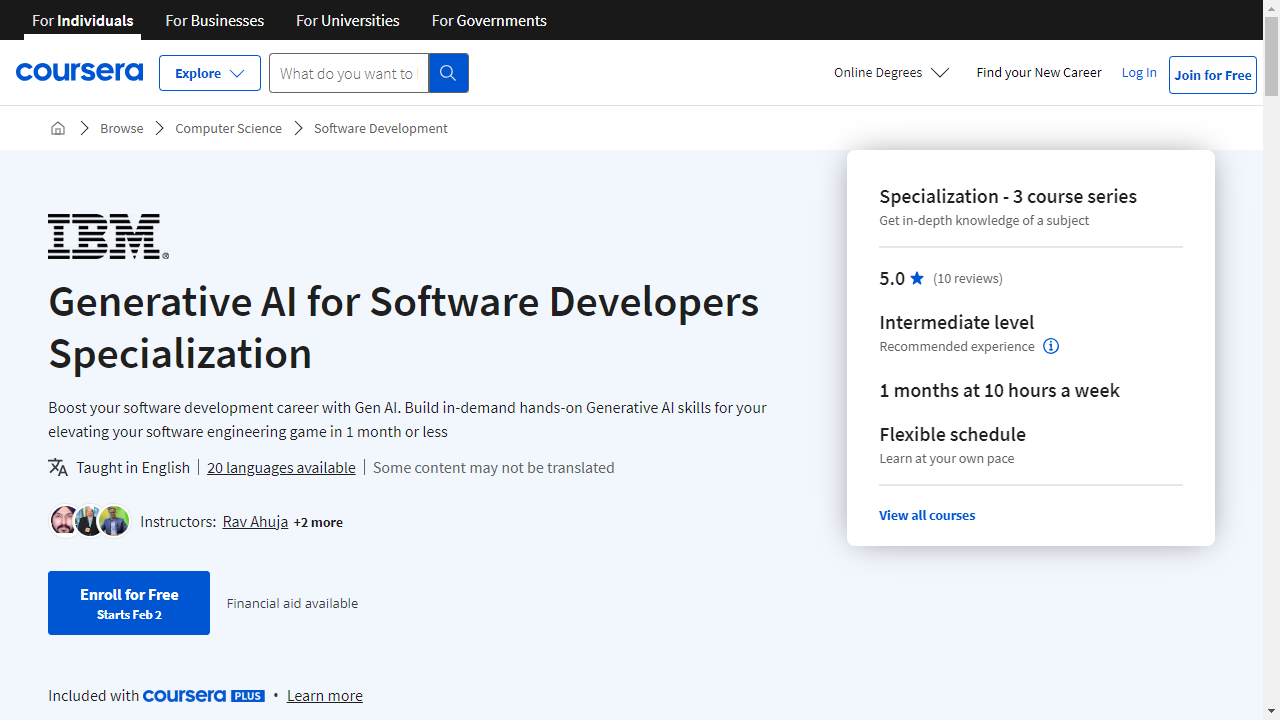Viewport: 1280px width, 720px height.
Task: Click the Recommended experience info icon
Action: 1051,346
